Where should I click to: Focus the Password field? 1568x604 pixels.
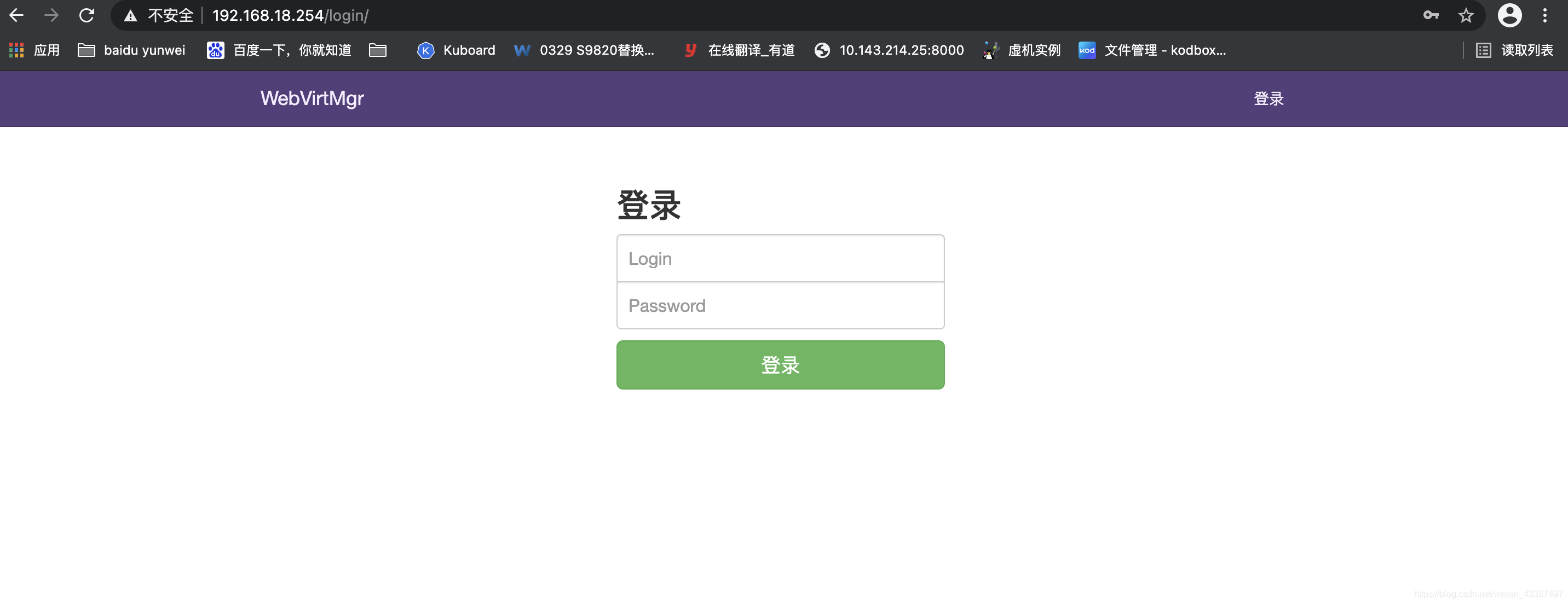click(x=780, y=305)
